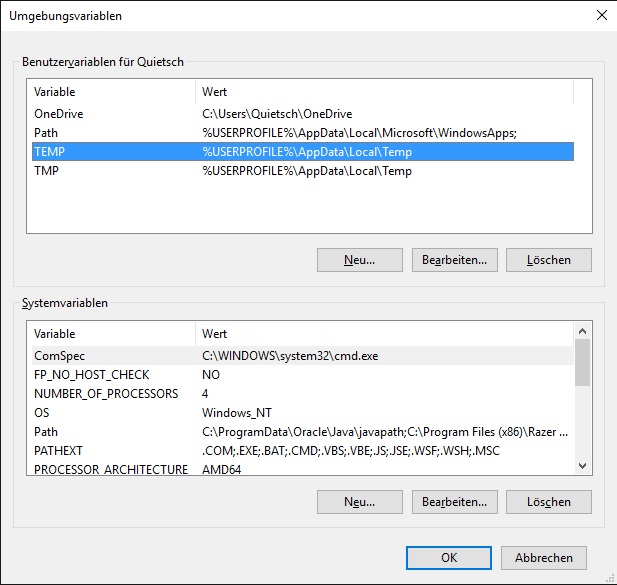Select the user Path variable row
The image size is (617, 585).
(x=303, y=133)
